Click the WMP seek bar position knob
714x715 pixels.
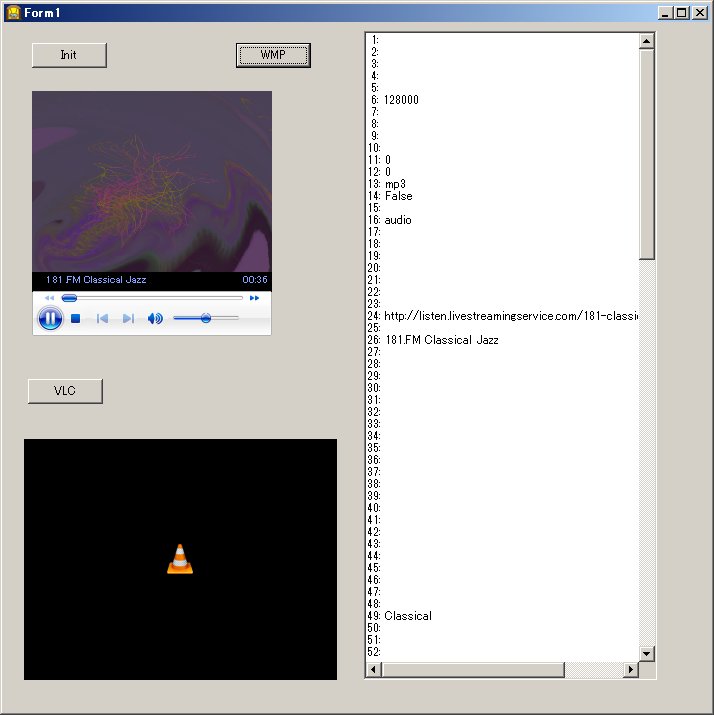(69, 298)
